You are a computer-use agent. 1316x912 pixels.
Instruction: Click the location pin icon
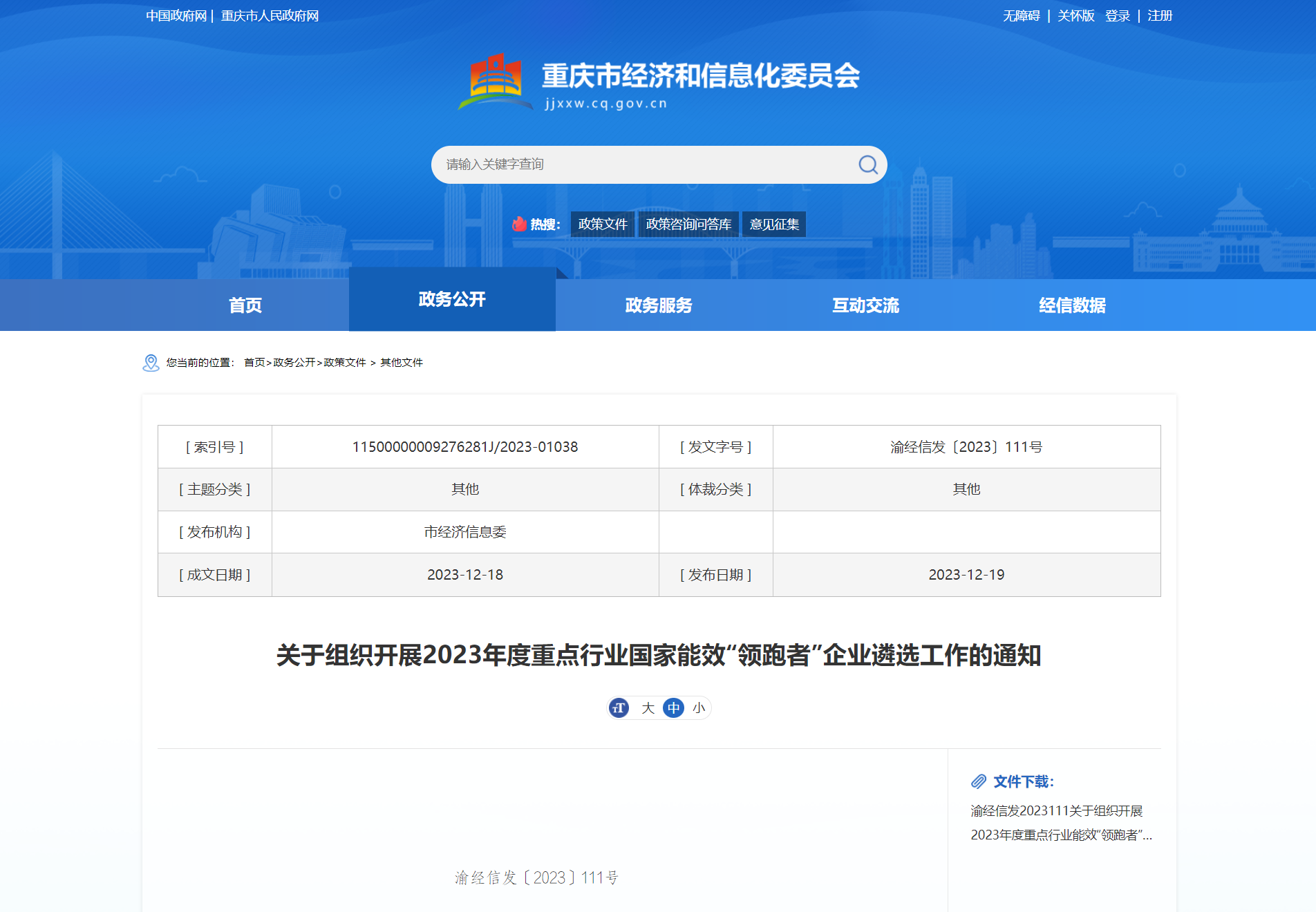coord(151,363)
